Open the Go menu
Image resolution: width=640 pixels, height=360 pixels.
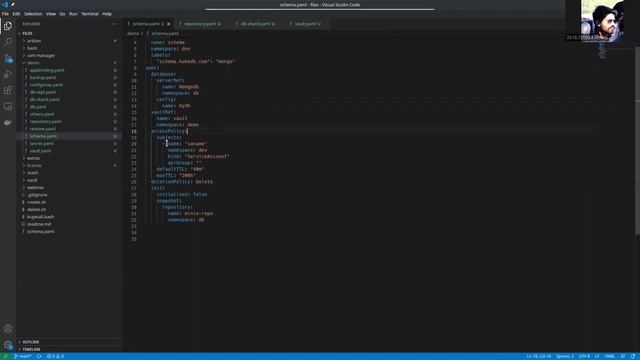pos(62,14)
